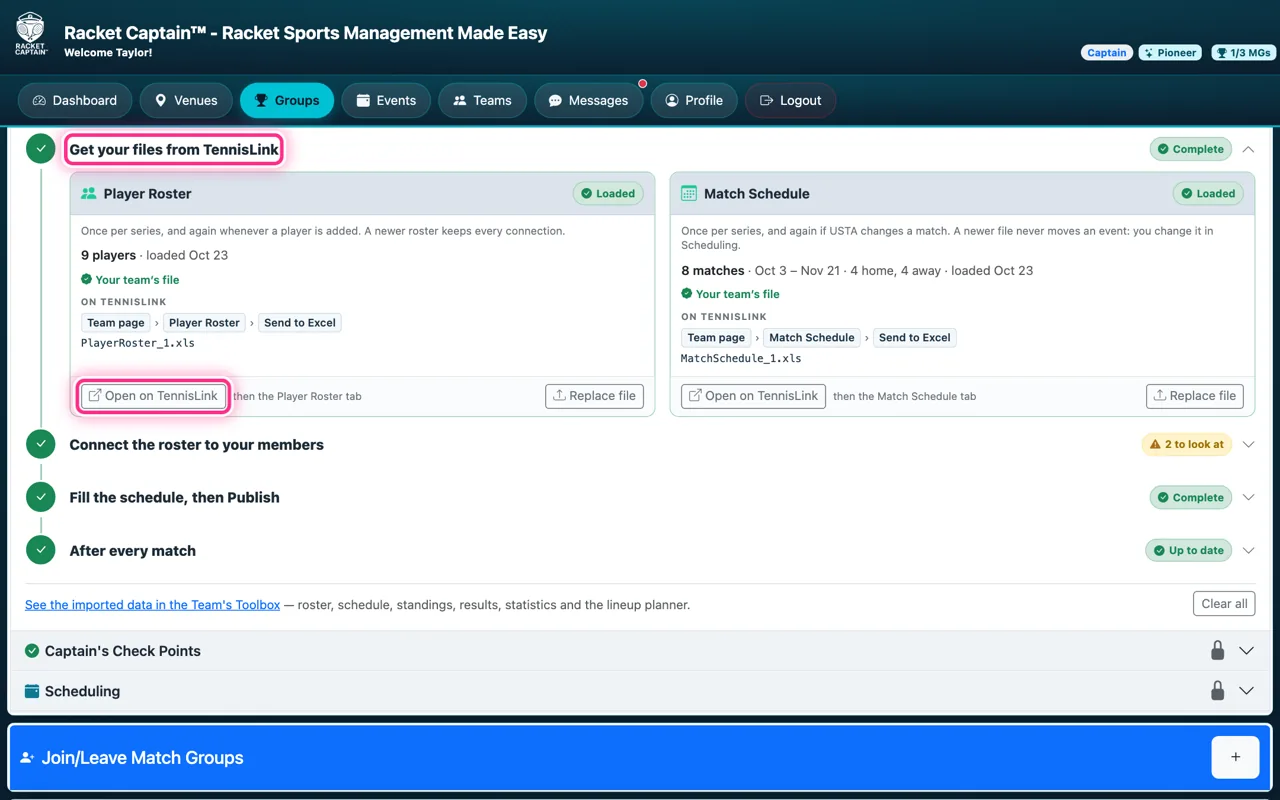The image size is (1280, 800).
Task: Click the lock icon beside Captain's Check Points
Action: click(1217, 651)
